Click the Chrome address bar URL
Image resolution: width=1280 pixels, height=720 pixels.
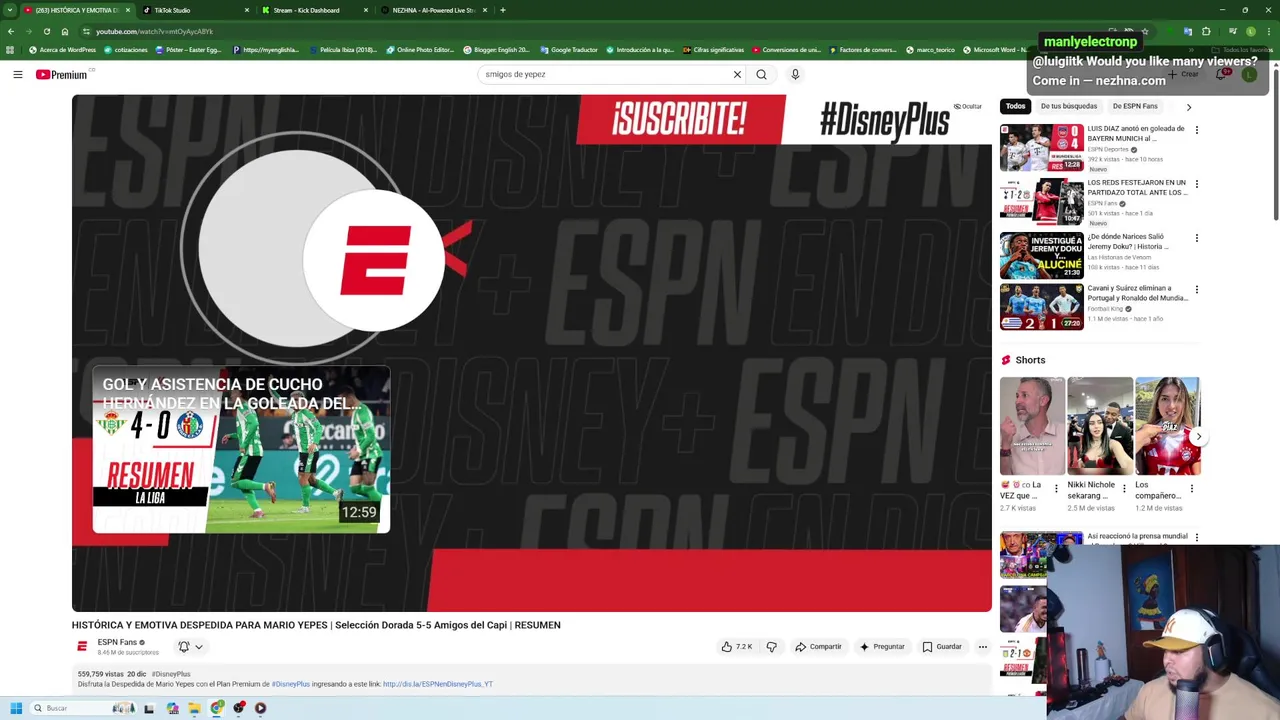[155, 31]
